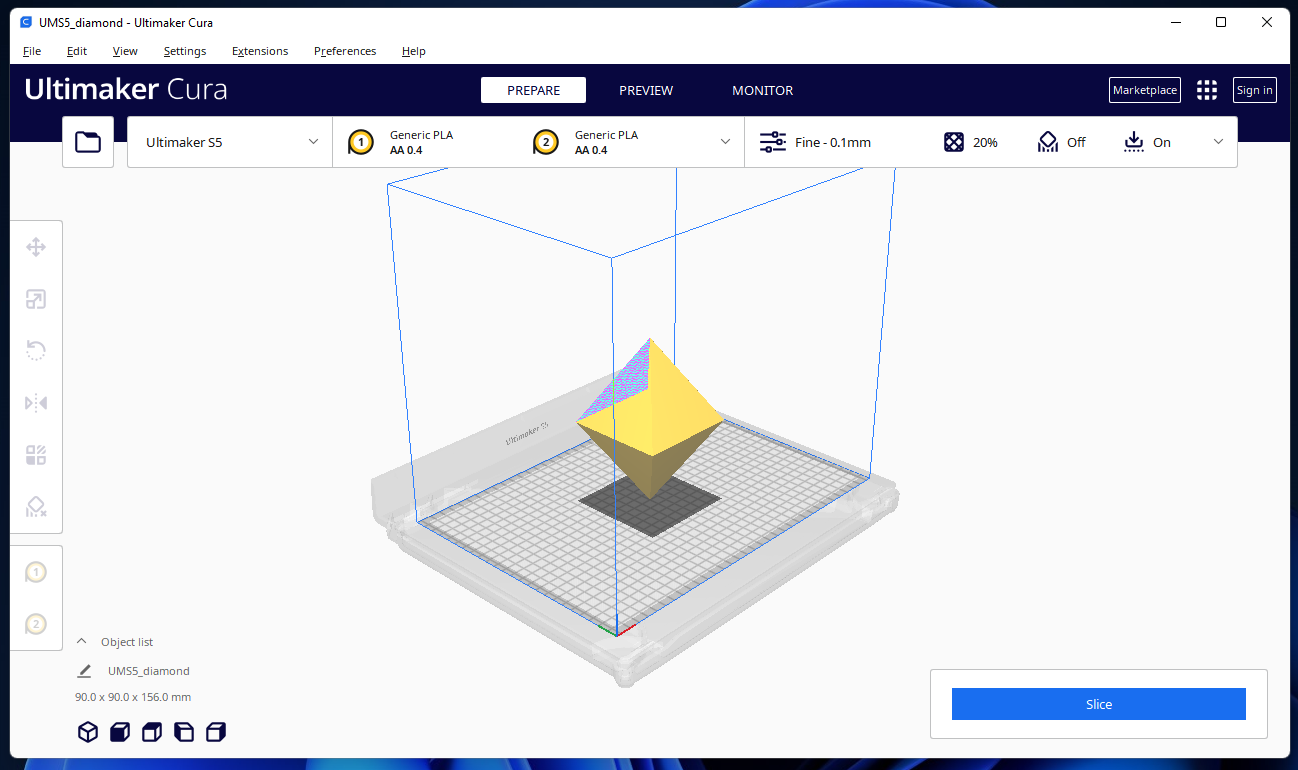Expand the material configuration dropdown chevron
The width and height of the screenshot is (1298, 770).
coord(726,142)
